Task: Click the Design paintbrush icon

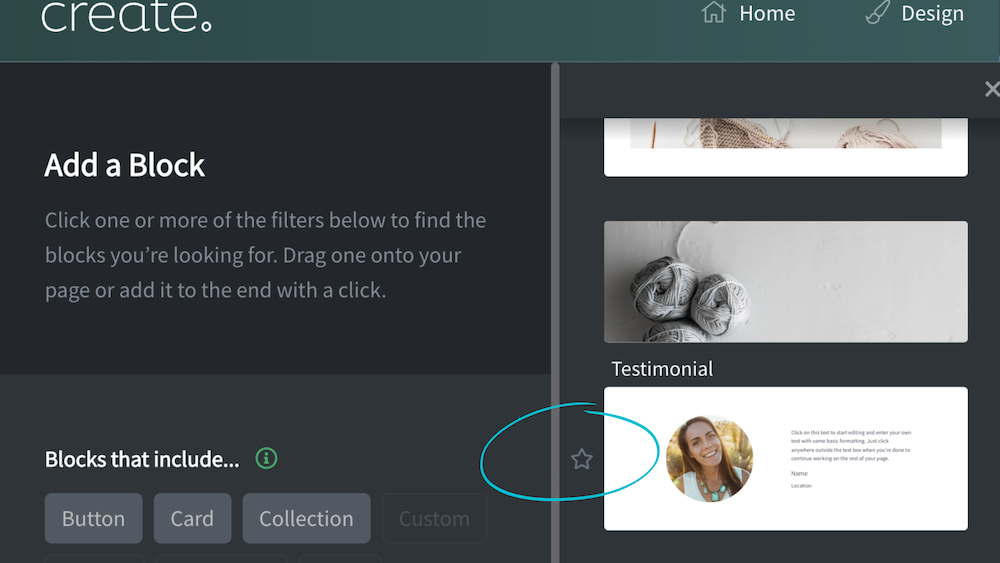Action: 878,13
